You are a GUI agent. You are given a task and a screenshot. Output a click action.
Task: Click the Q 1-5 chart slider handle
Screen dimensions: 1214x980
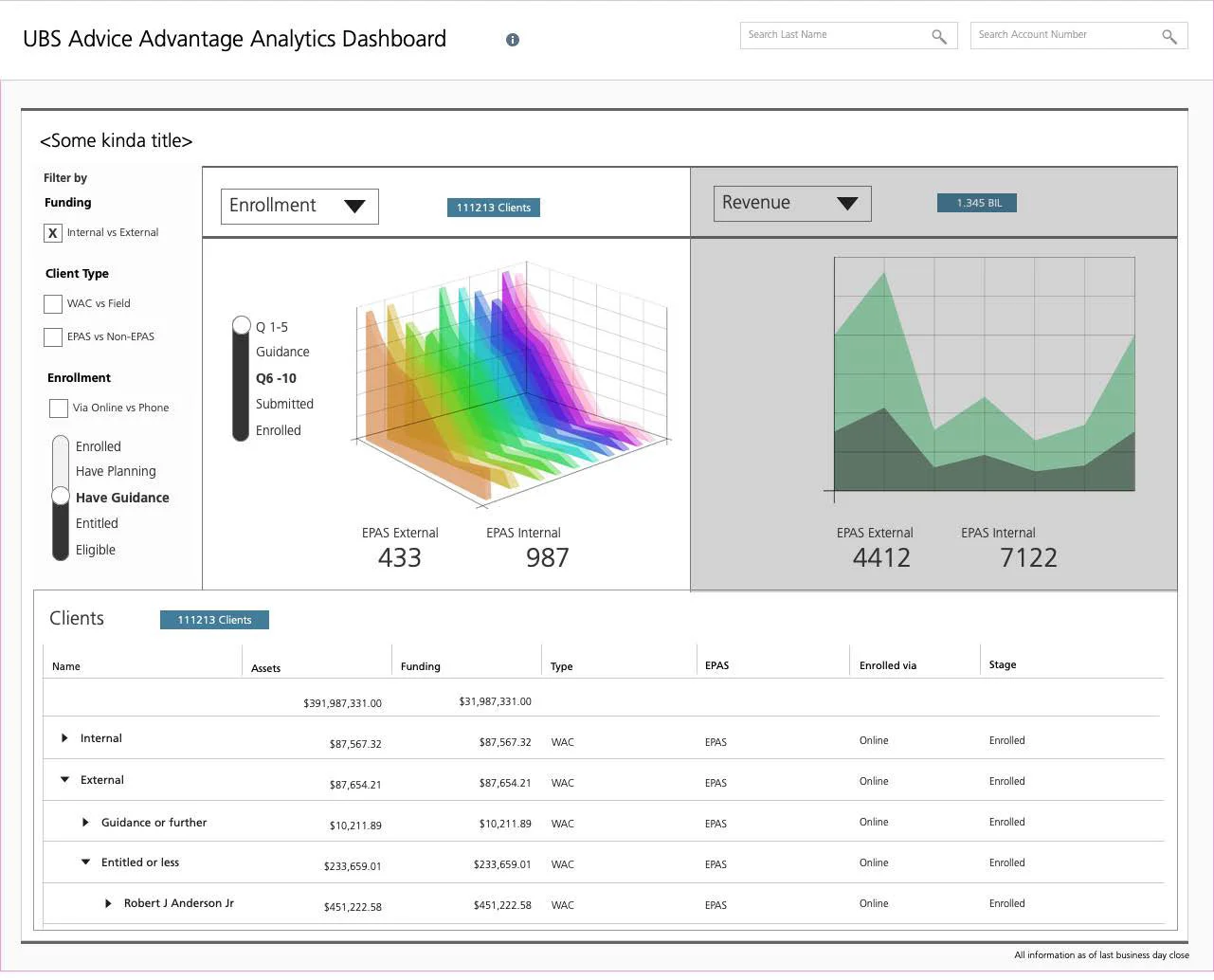(242, 325)
